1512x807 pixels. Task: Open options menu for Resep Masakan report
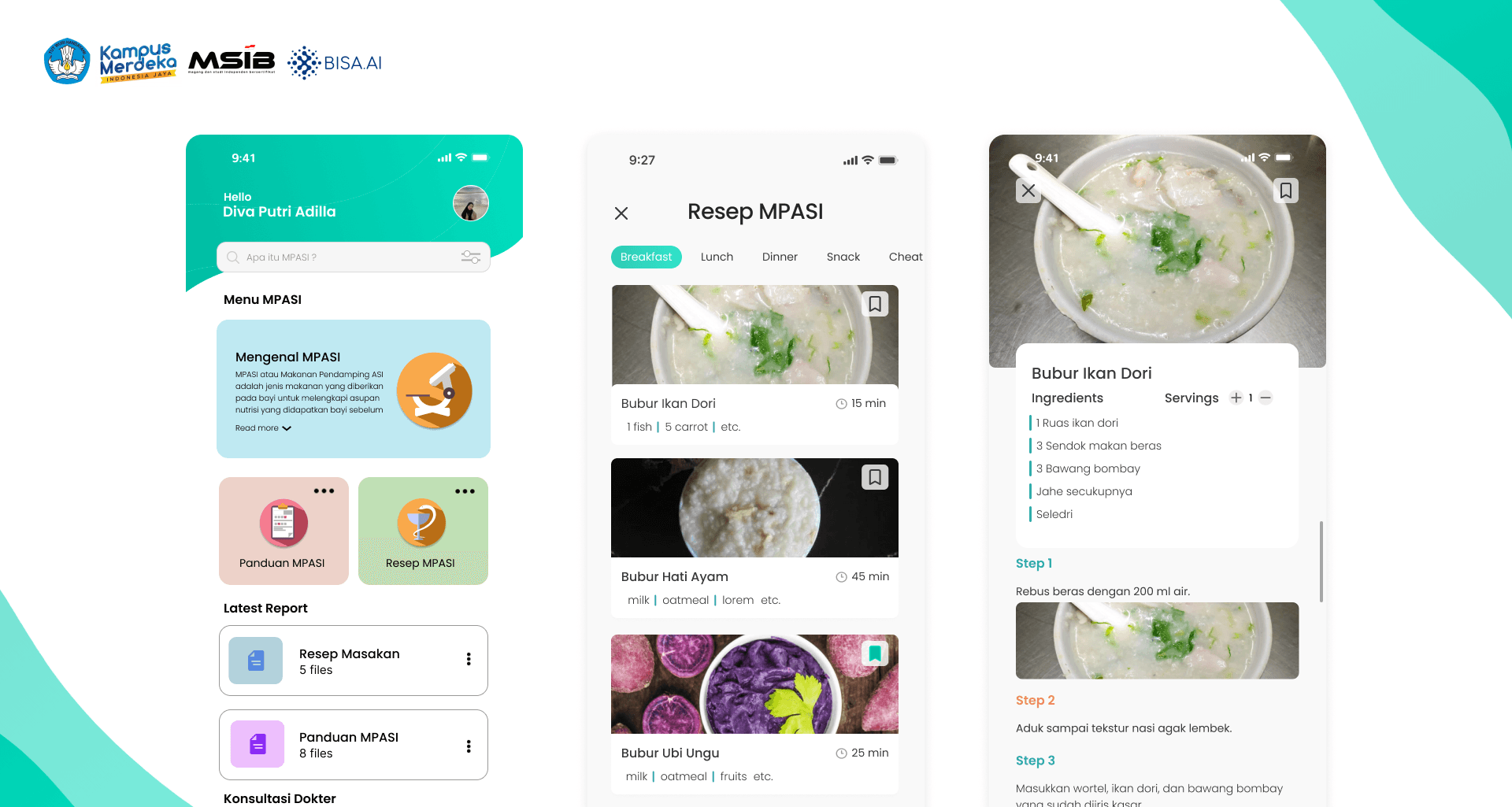pos(469,659)
